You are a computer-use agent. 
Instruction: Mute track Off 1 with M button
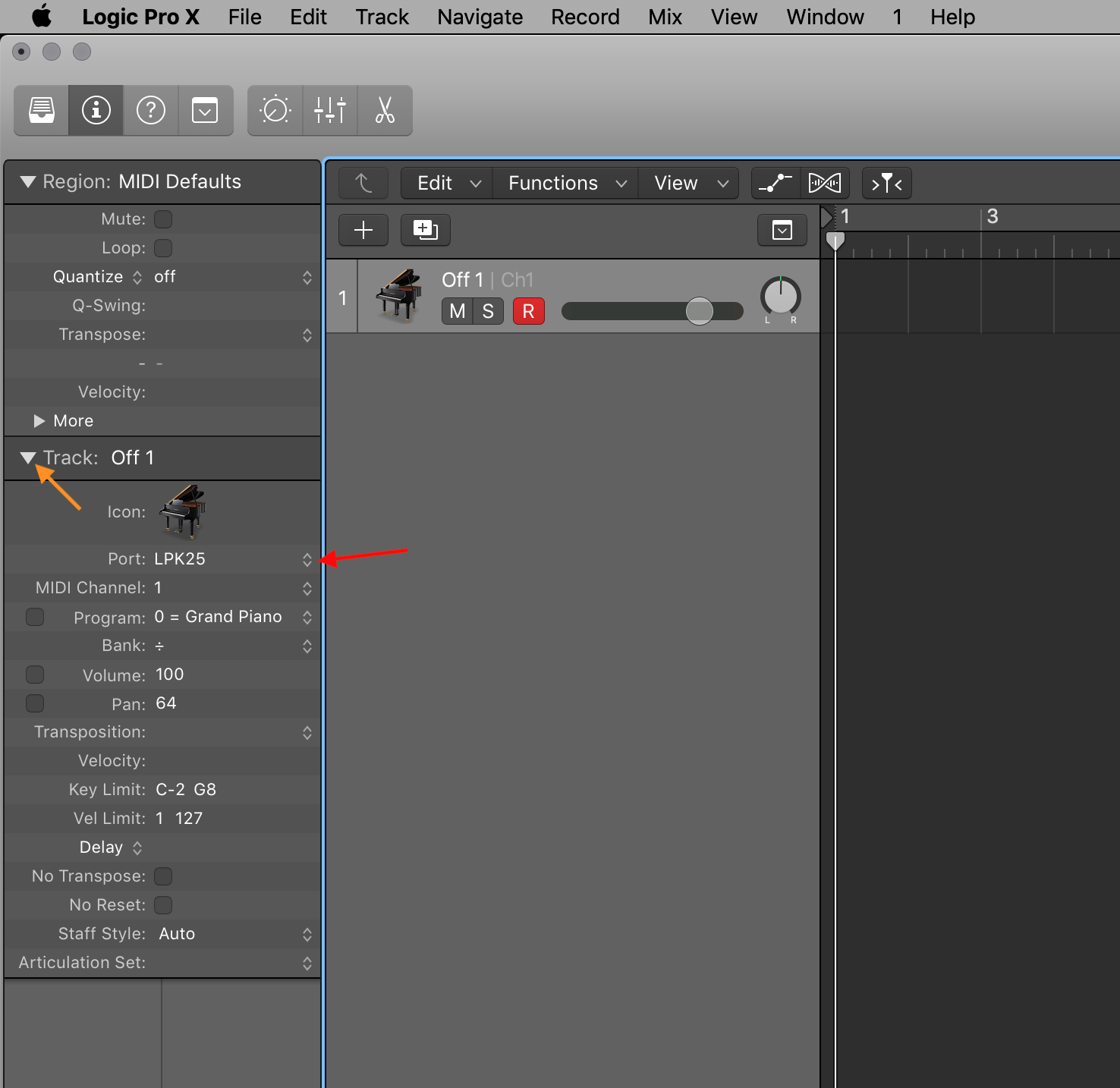tap(458, 311)
